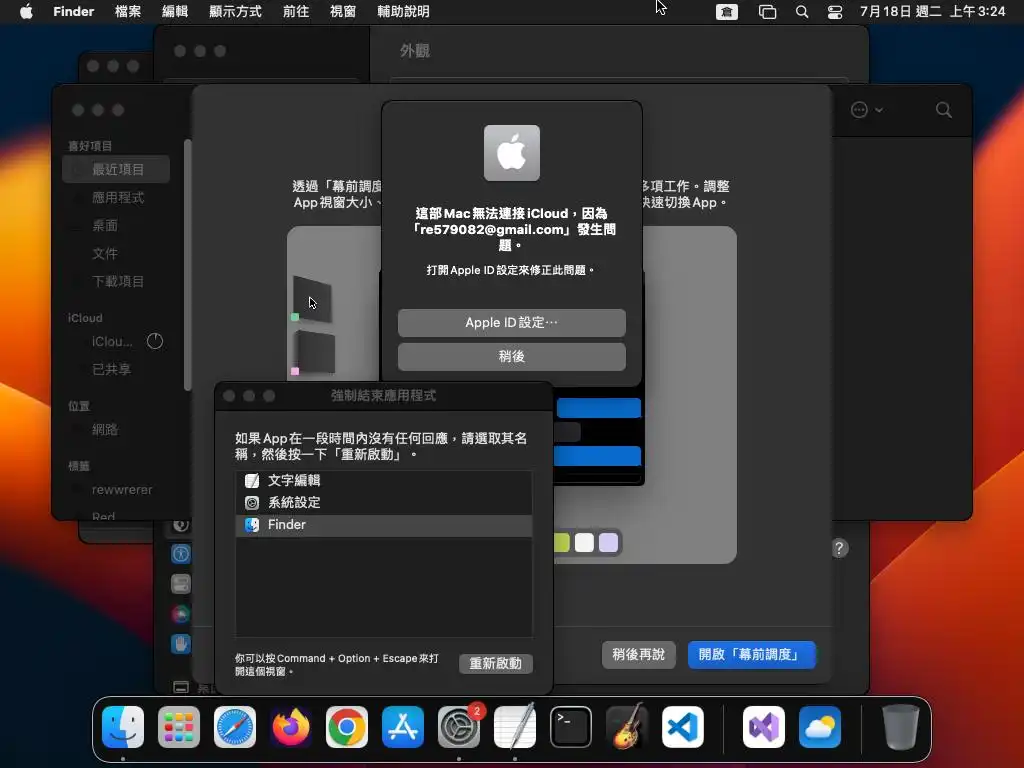The height and width of the screenshot is (768, 1024).
Task: Open the 檔案 menu
Action: (128, 11)
